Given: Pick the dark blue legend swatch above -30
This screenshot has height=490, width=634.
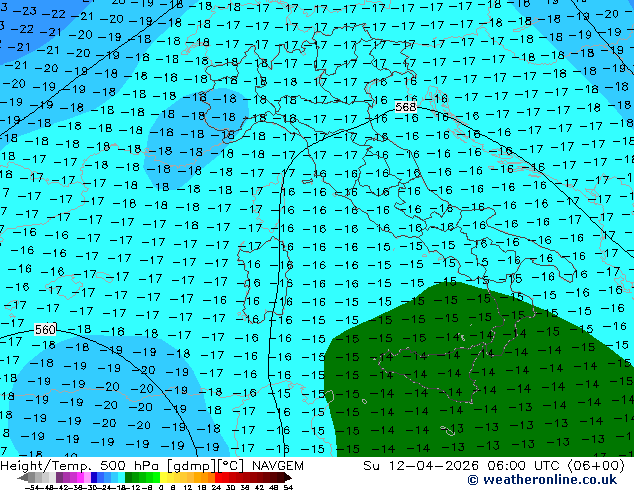Looking at the screenshot, I should point(94,477).
